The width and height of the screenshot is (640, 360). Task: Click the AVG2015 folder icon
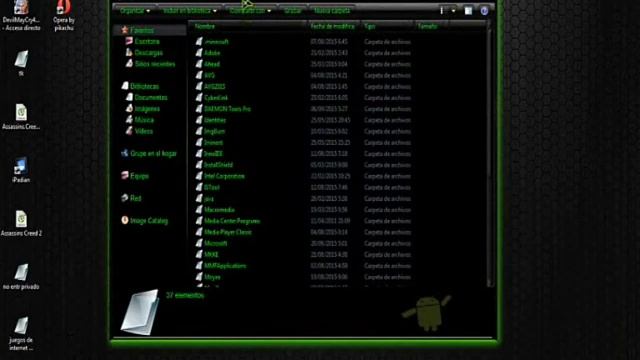[199, 86]
